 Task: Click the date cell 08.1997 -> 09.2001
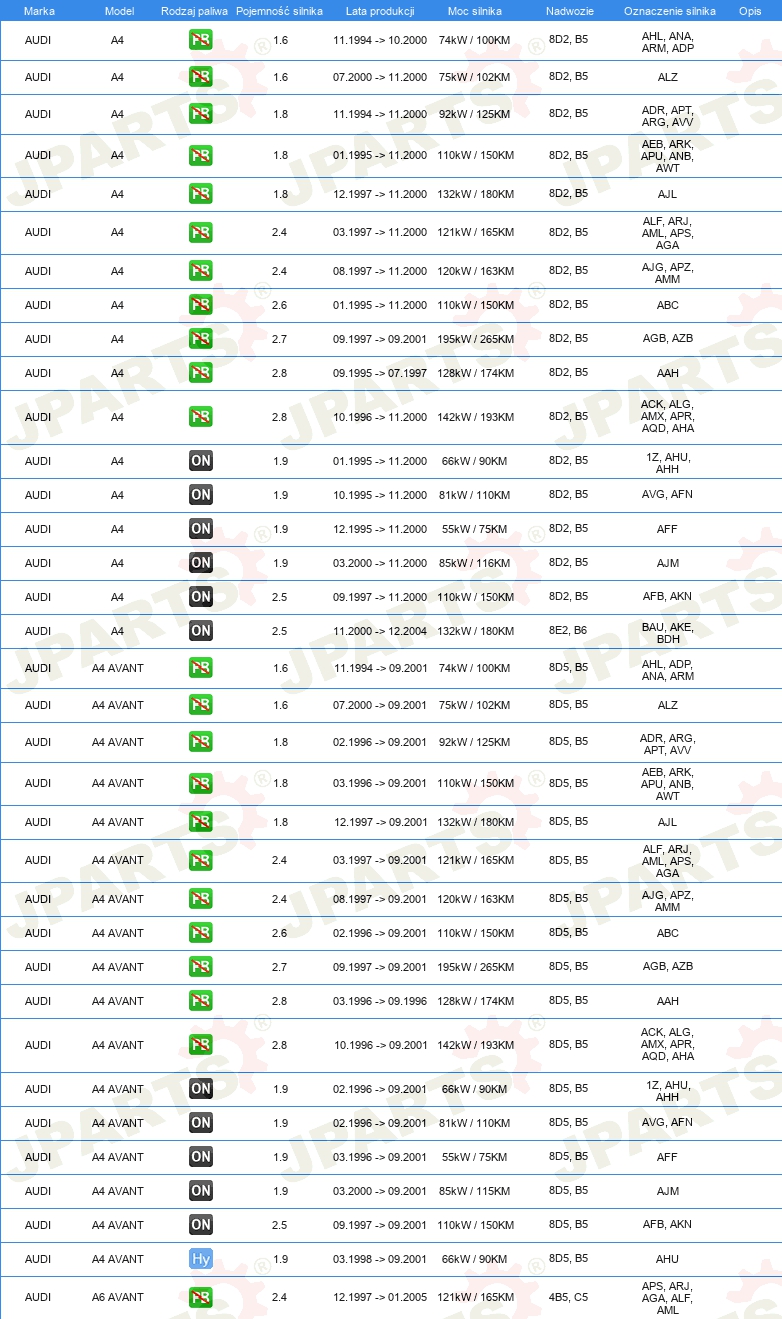[380, 899]
